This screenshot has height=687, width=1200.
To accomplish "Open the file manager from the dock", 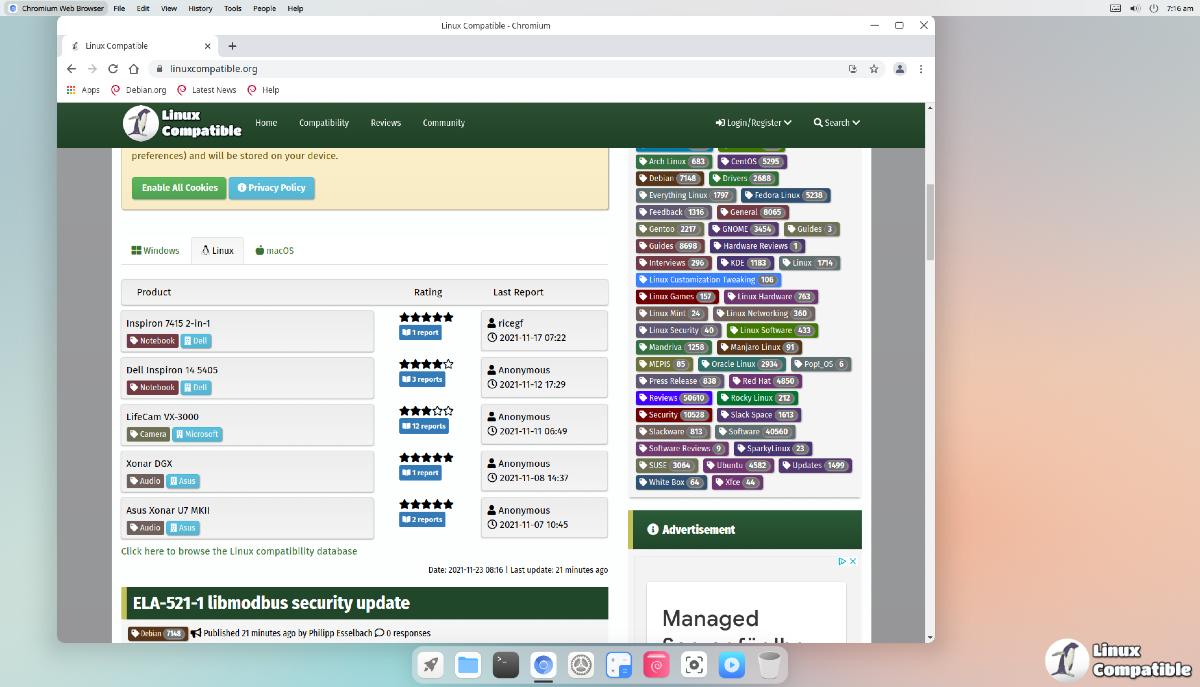I will tap(468, 665).
